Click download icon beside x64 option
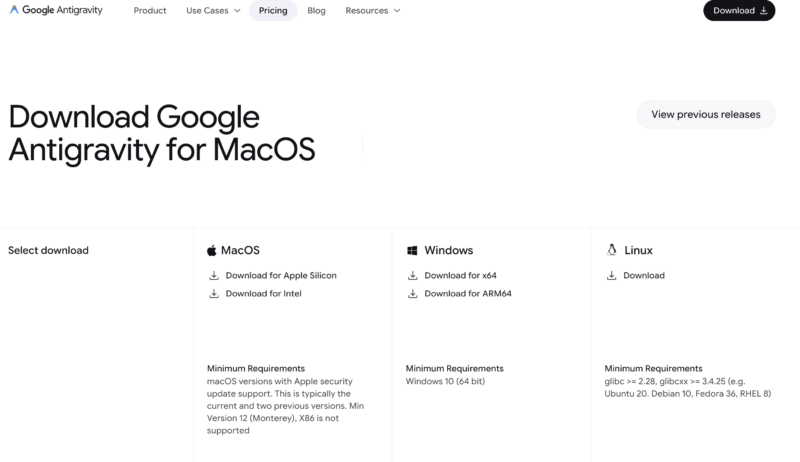800x462 pixels. point(412,275)
